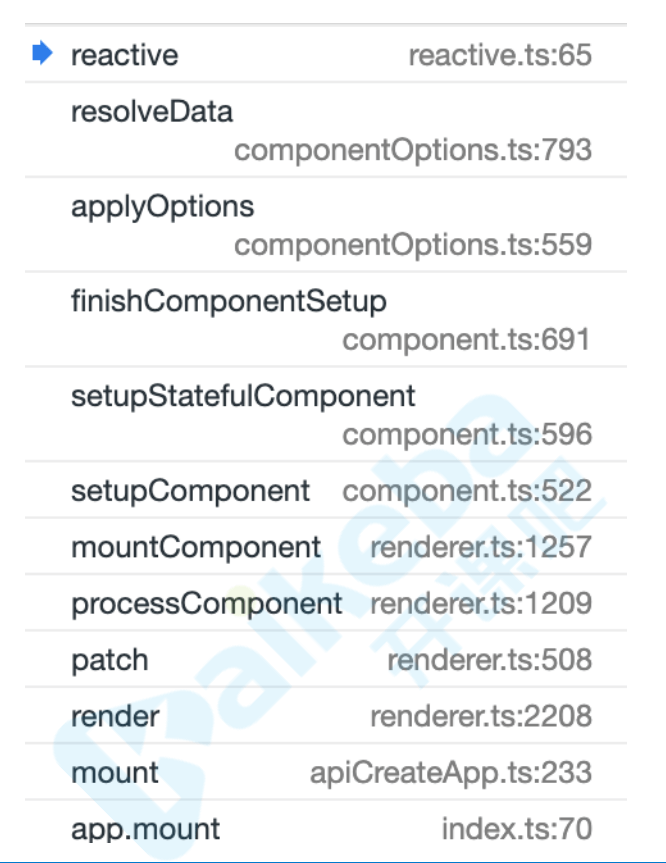Image resolution: width=666 pixels, height=863 pixels.
Task: Open the componentOptions.ts:559 source location
Action: coord(413,244)
